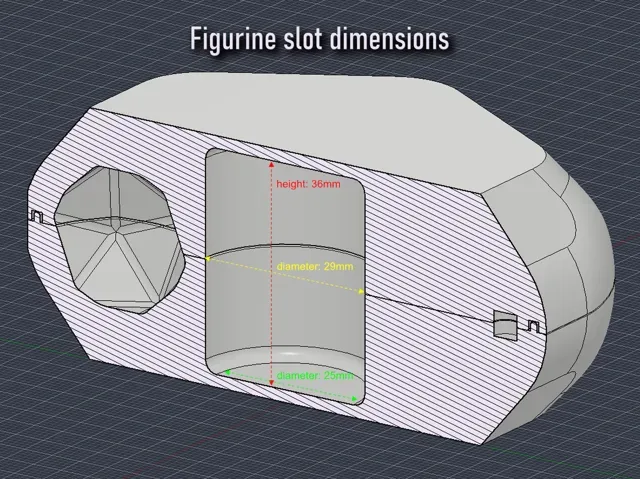Viewport: 640px width, 479px height.
Task: Click the green 'diameter: 25mm' label
Action: coord(315,375)
